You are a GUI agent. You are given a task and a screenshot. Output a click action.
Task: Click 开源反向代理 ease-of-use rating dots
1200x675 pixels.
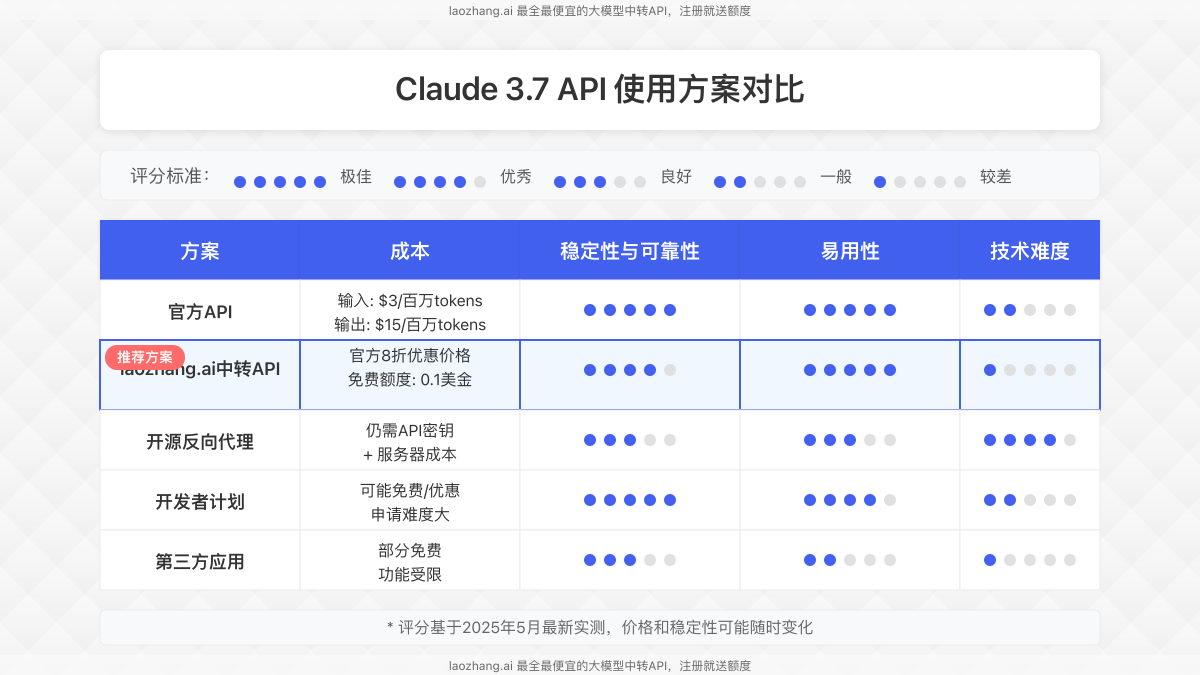point(850,440)
